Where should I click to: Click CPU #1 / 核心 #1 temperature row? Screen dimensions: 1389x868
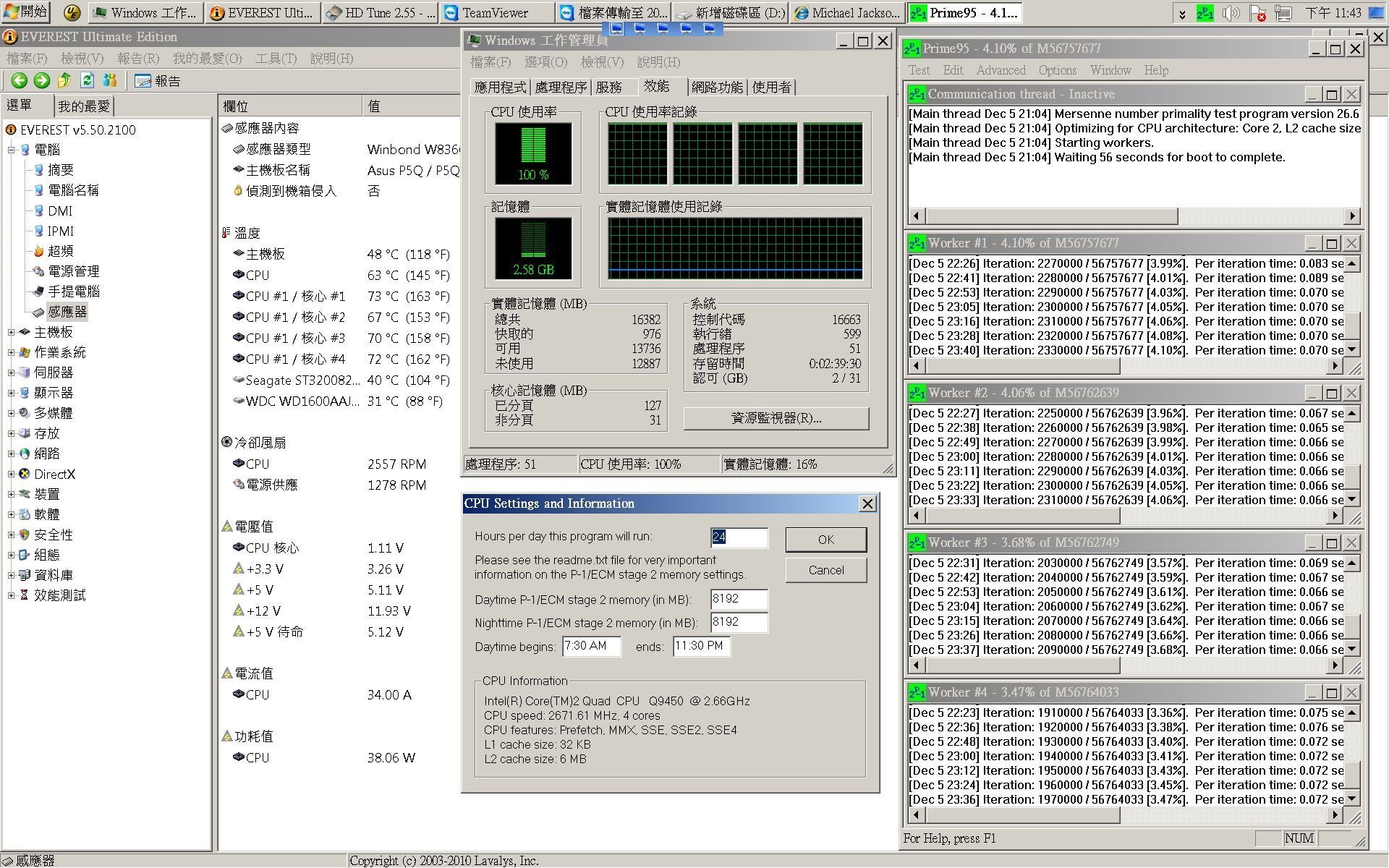(340, 297)
